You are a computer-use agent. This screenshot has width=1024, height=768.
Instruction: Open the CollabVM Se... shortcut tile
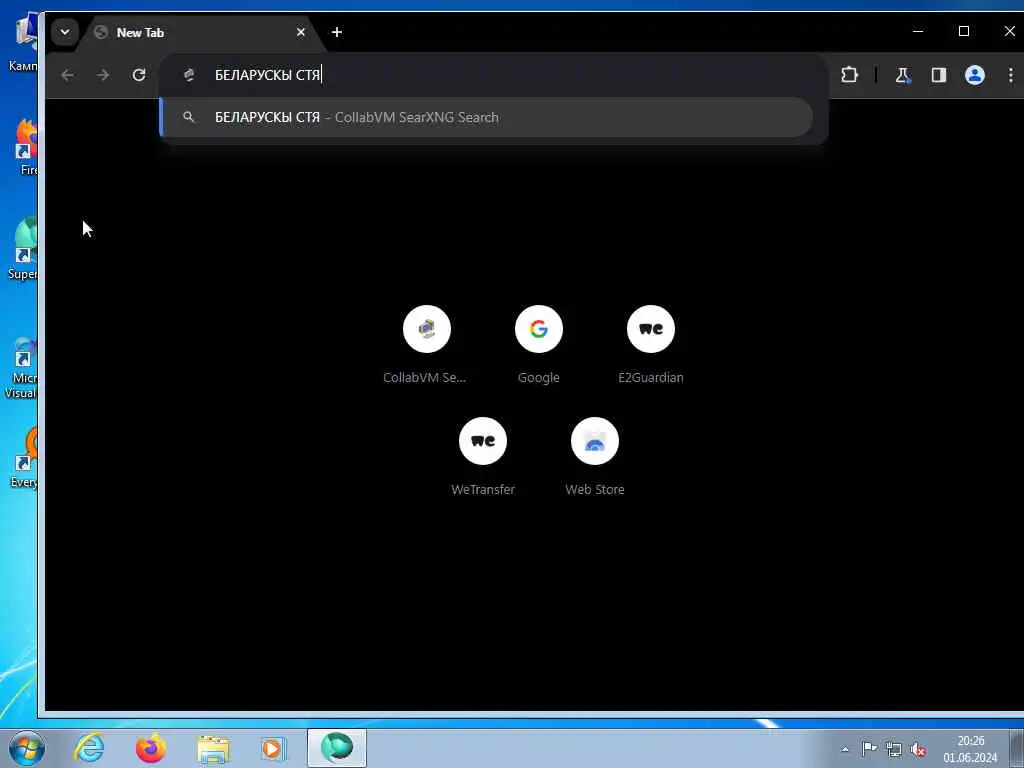[426, 329]
